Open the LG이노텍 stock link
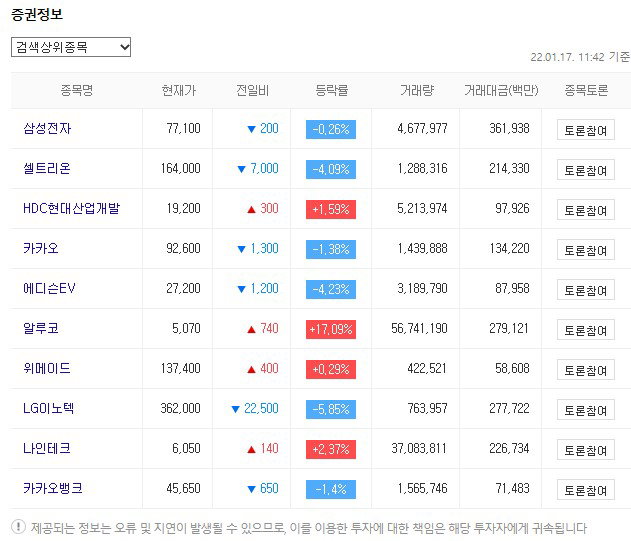This screenshot has width=631, height=541. [48, 408]
